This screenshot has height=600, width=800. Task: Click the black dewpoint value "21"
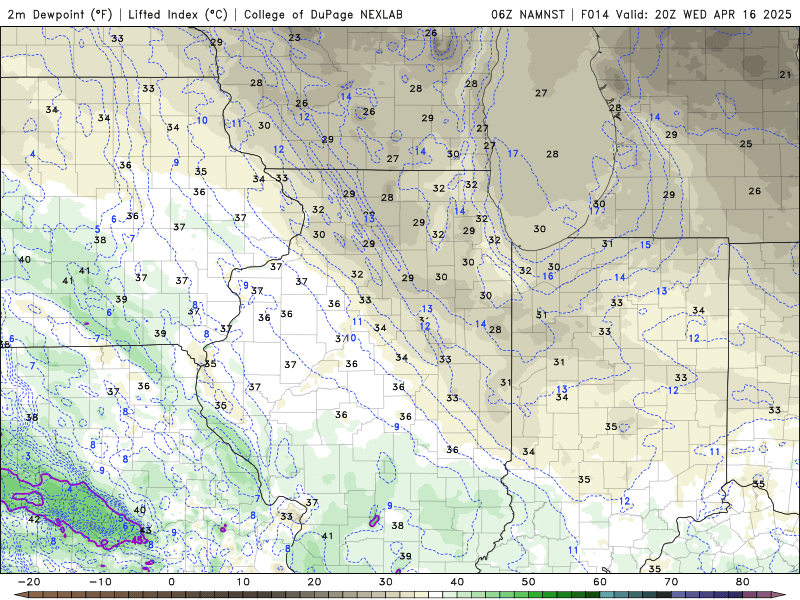coord(785,74)
